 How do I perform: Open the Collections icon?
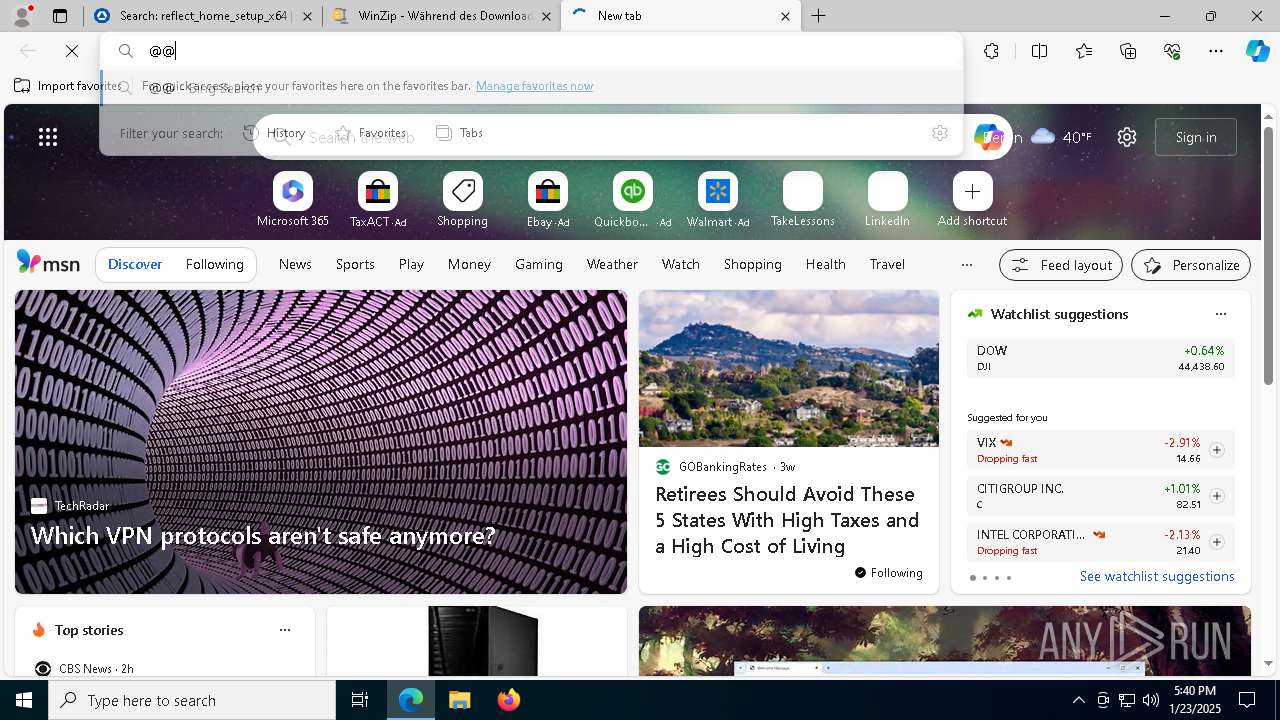1128,51
